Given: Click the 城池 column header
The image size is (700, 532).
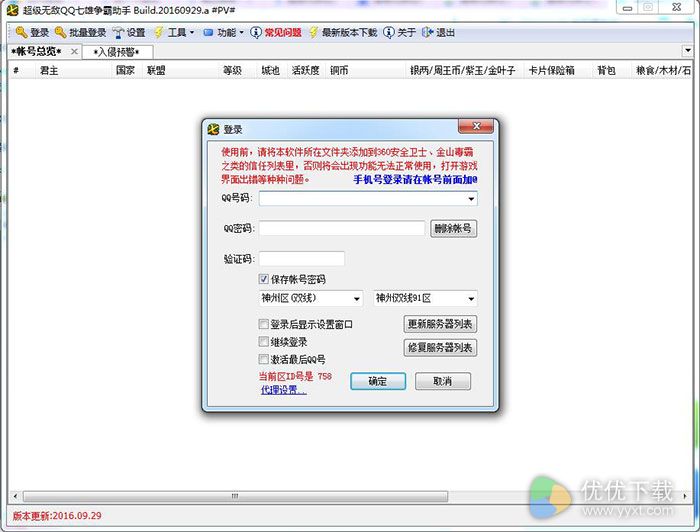Looking at the screenshot, I should click(271, 70).
